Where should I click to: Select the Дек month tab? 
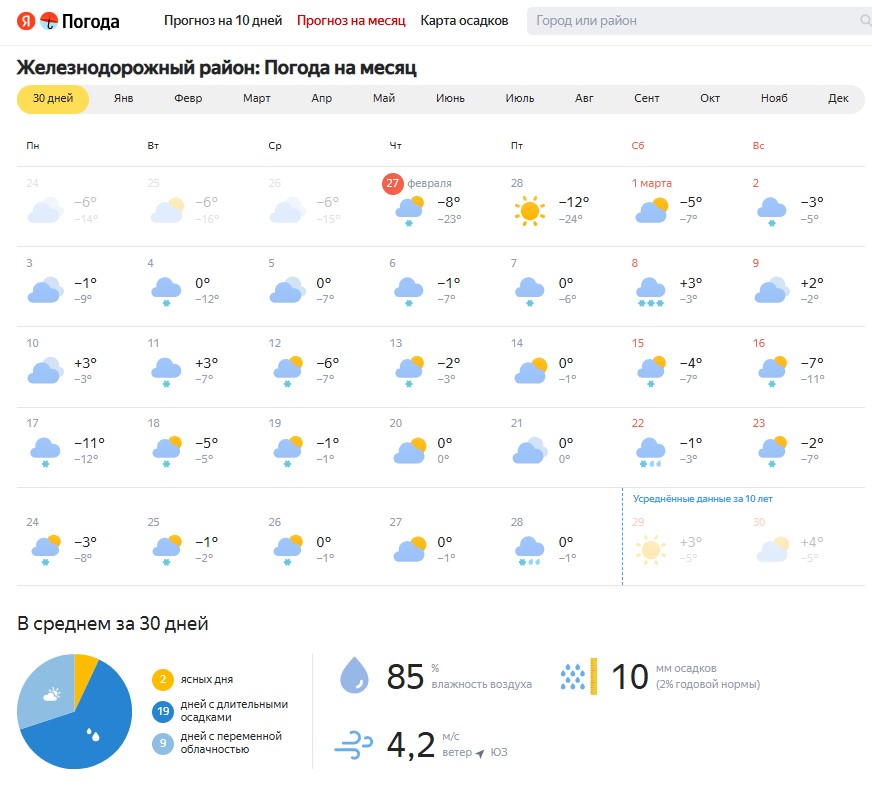[x=838, y=98]
